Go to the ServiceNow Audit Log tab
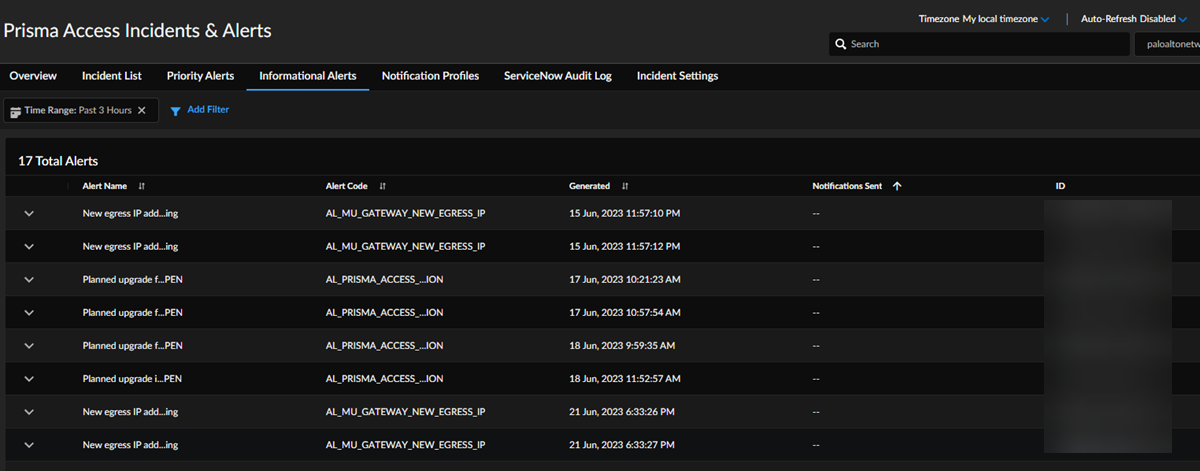The width and height of the screenshot is (1200, 471). pyautogui.click(x=557, y=76)
